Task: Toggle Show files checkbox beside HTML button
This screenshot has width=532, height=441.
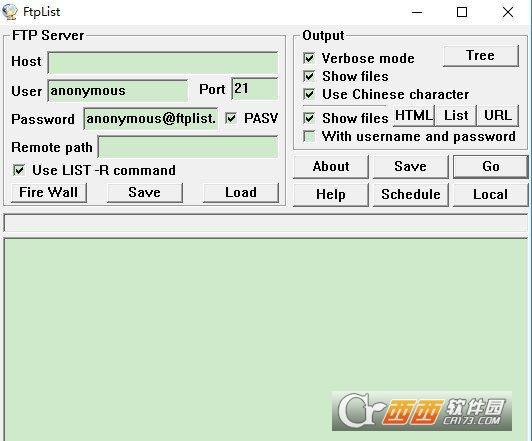Action: tap(309, 118)
